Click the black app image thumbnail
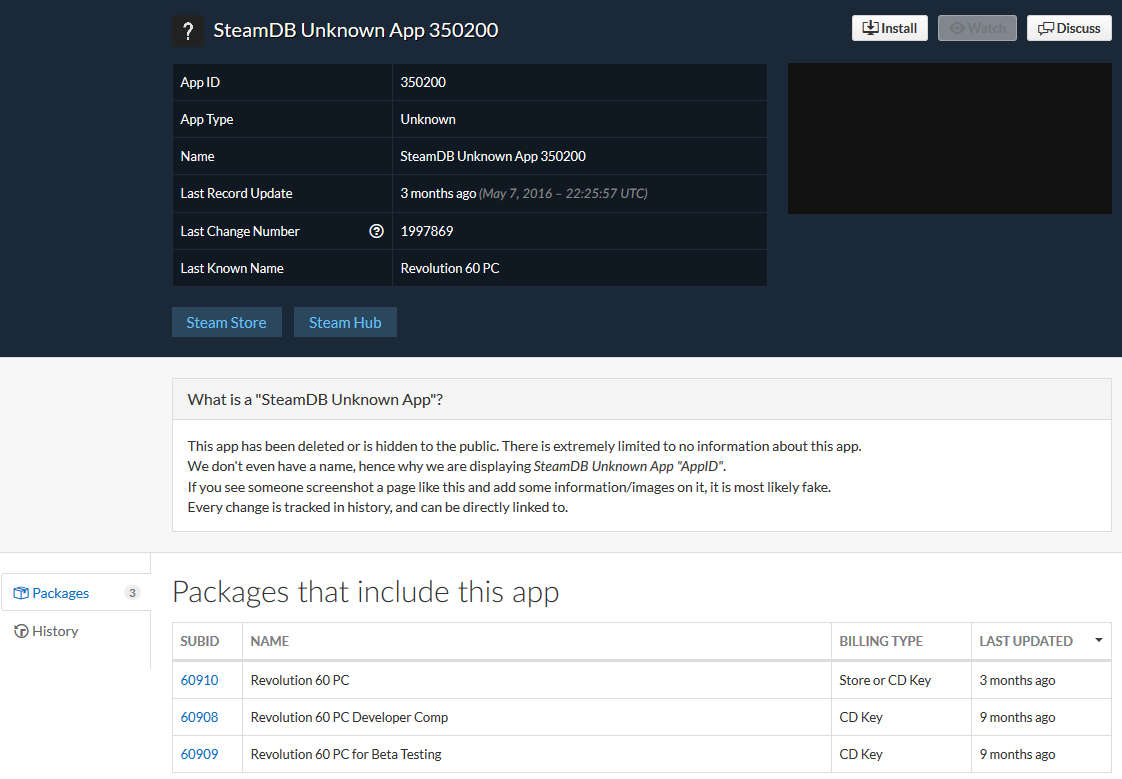Viewport: 1122px width, 779px height. pyautogui.click(x=950, y=138)
